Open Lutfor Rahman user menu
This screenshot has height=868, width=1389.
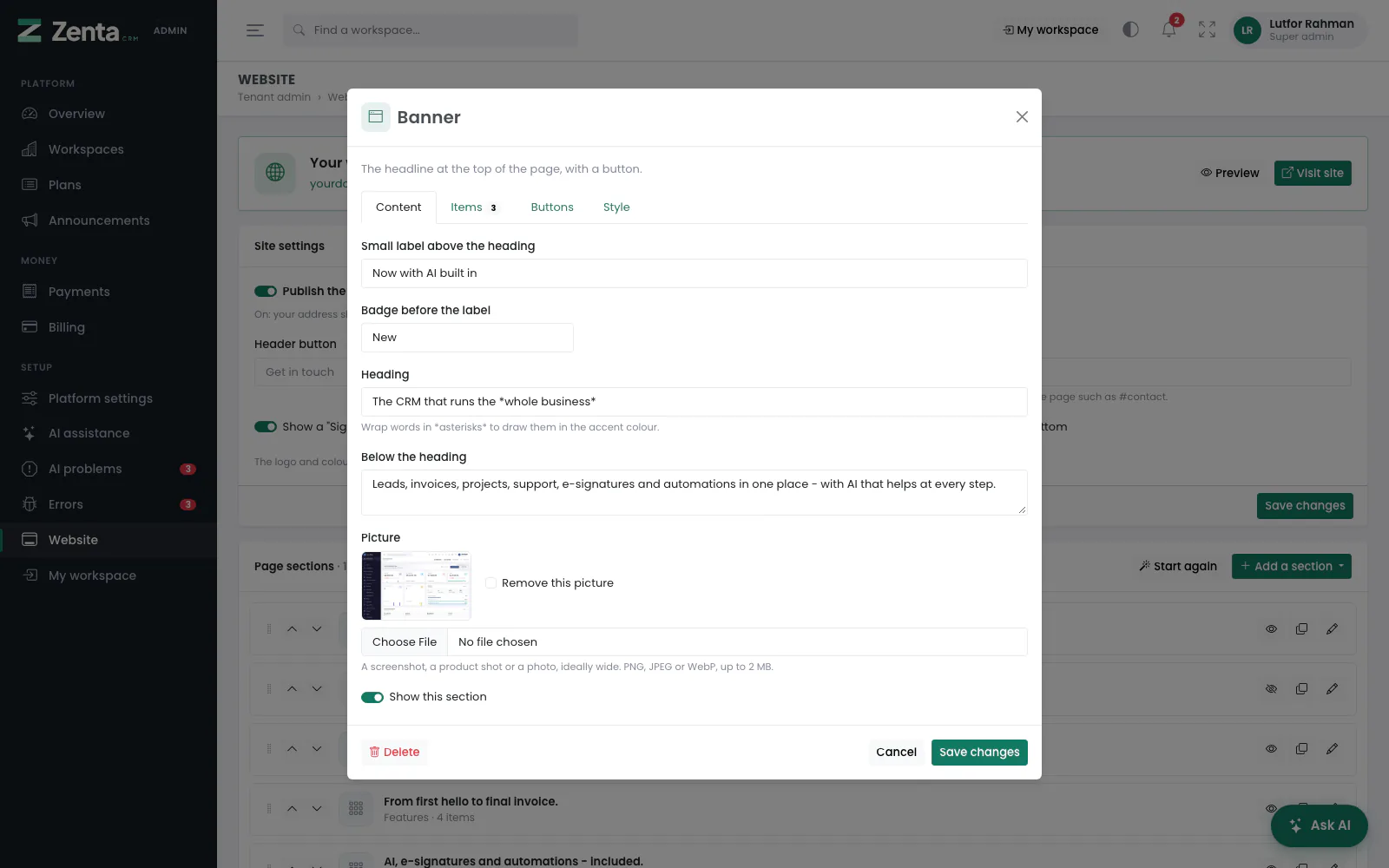[x=1299, y=30]
